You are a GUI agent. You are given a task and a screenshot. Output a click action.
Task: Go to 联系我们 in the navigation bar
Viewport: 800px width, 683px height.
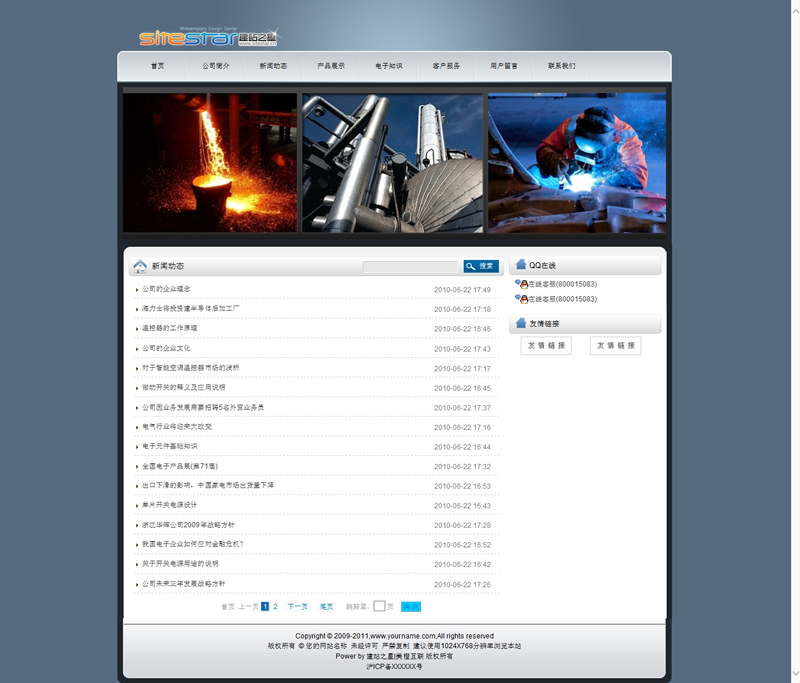[561, 66]
